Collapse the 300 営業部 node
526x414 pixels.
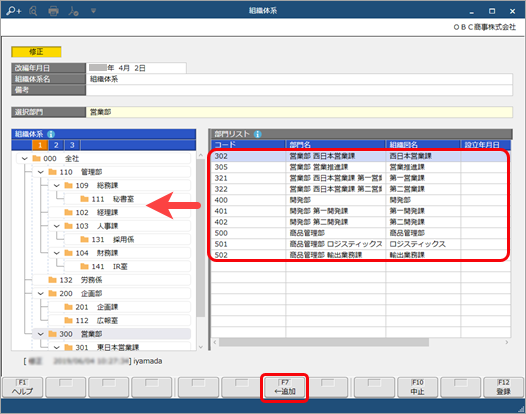pyautogui.click(x=41, y=334)
